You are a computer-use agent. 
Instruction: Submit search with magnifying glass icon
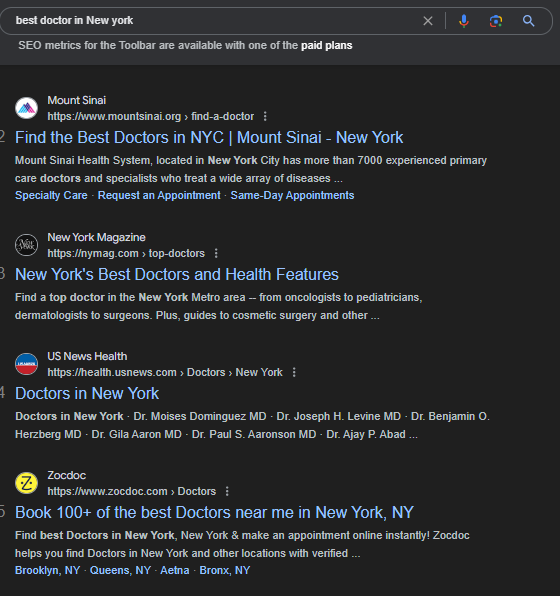[528, 21]
